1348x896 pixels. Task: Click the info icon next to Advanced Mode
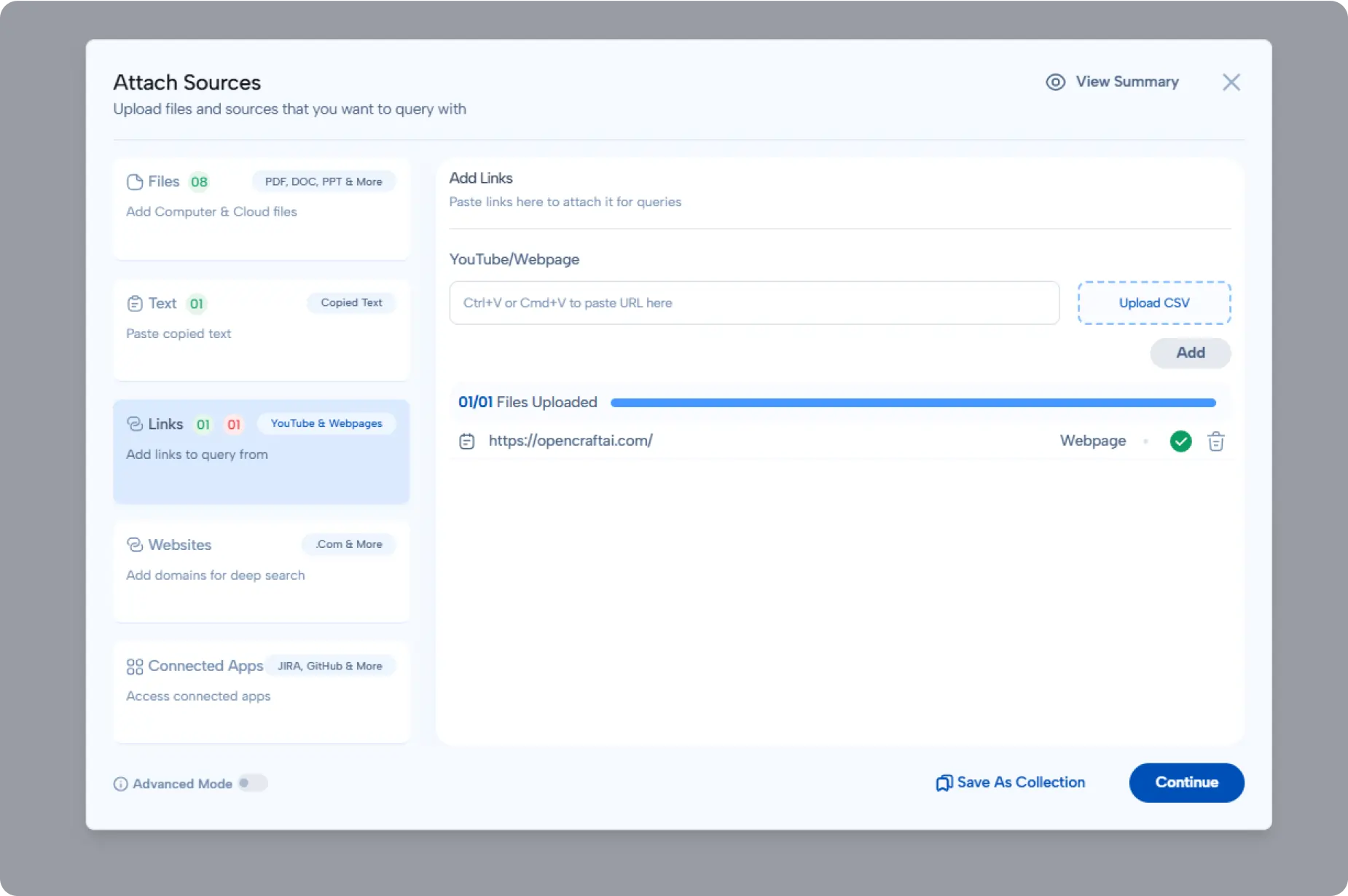[119, 784]
